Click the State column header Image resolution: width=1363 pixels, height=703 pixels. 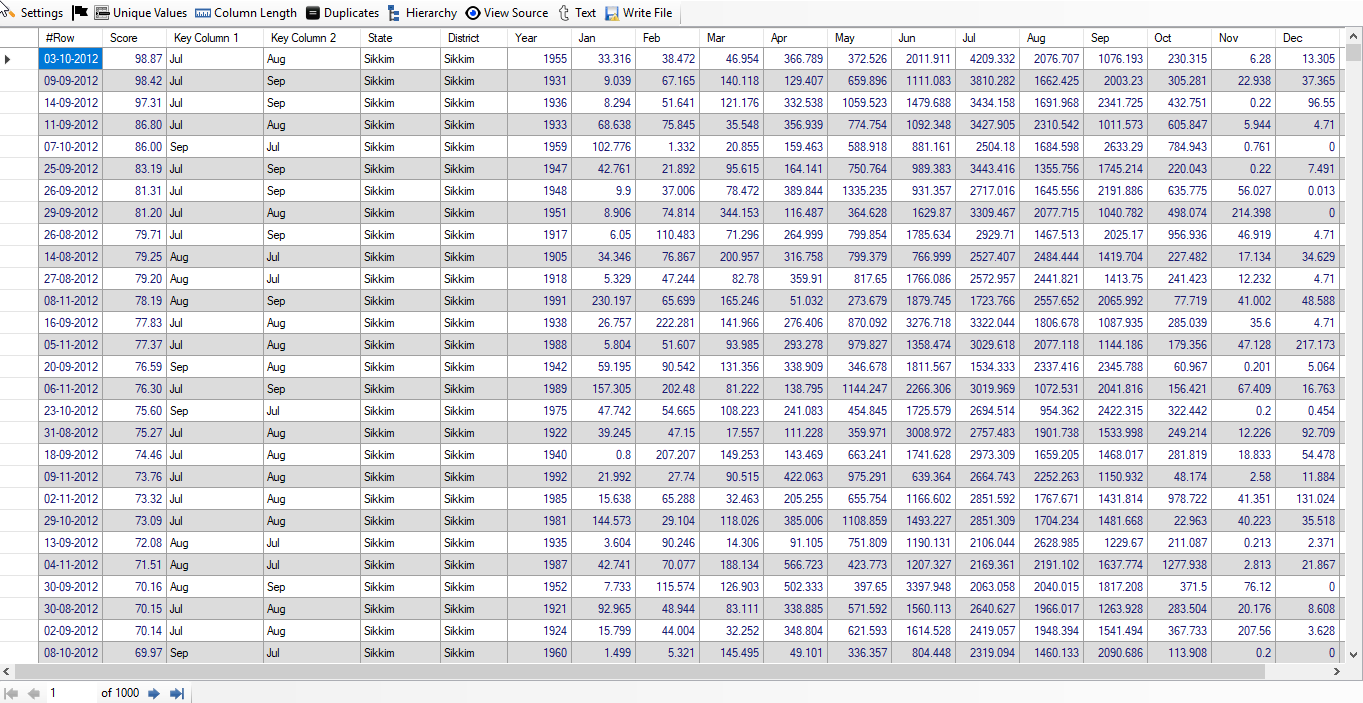400,38
